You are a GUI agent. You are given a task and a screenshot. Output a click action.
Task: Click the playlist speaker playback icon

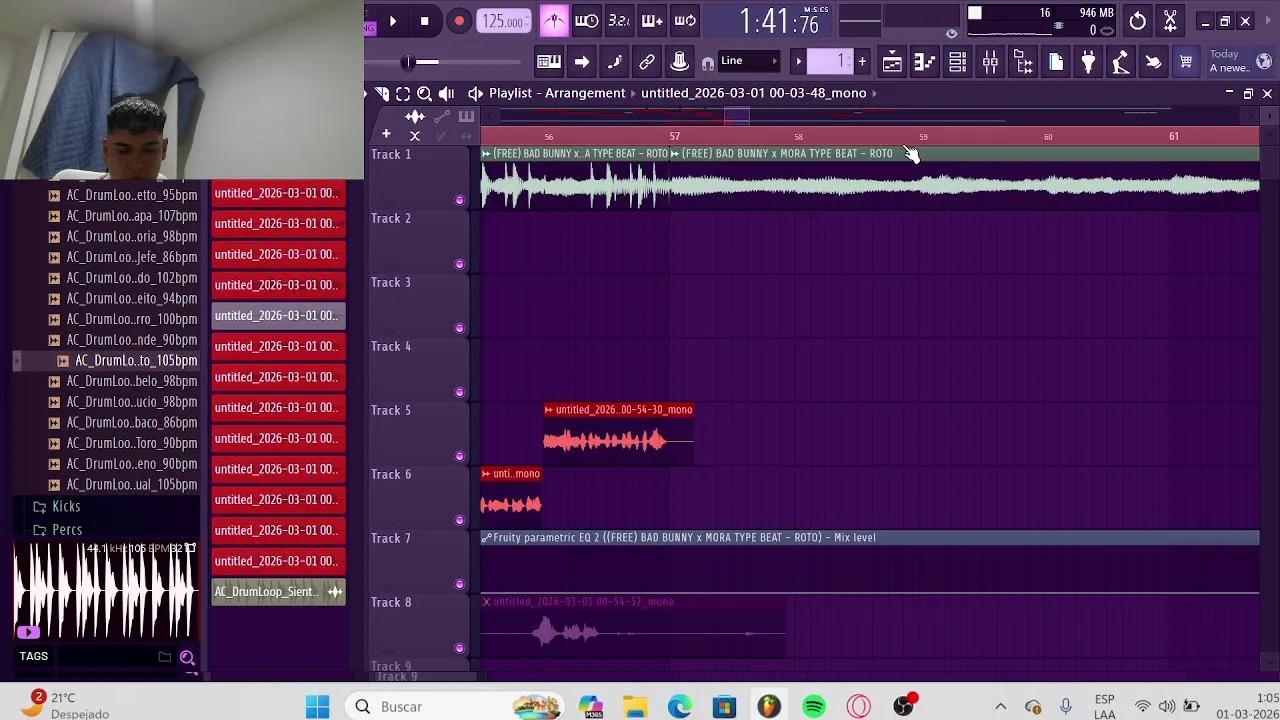(x=446, y=93)
